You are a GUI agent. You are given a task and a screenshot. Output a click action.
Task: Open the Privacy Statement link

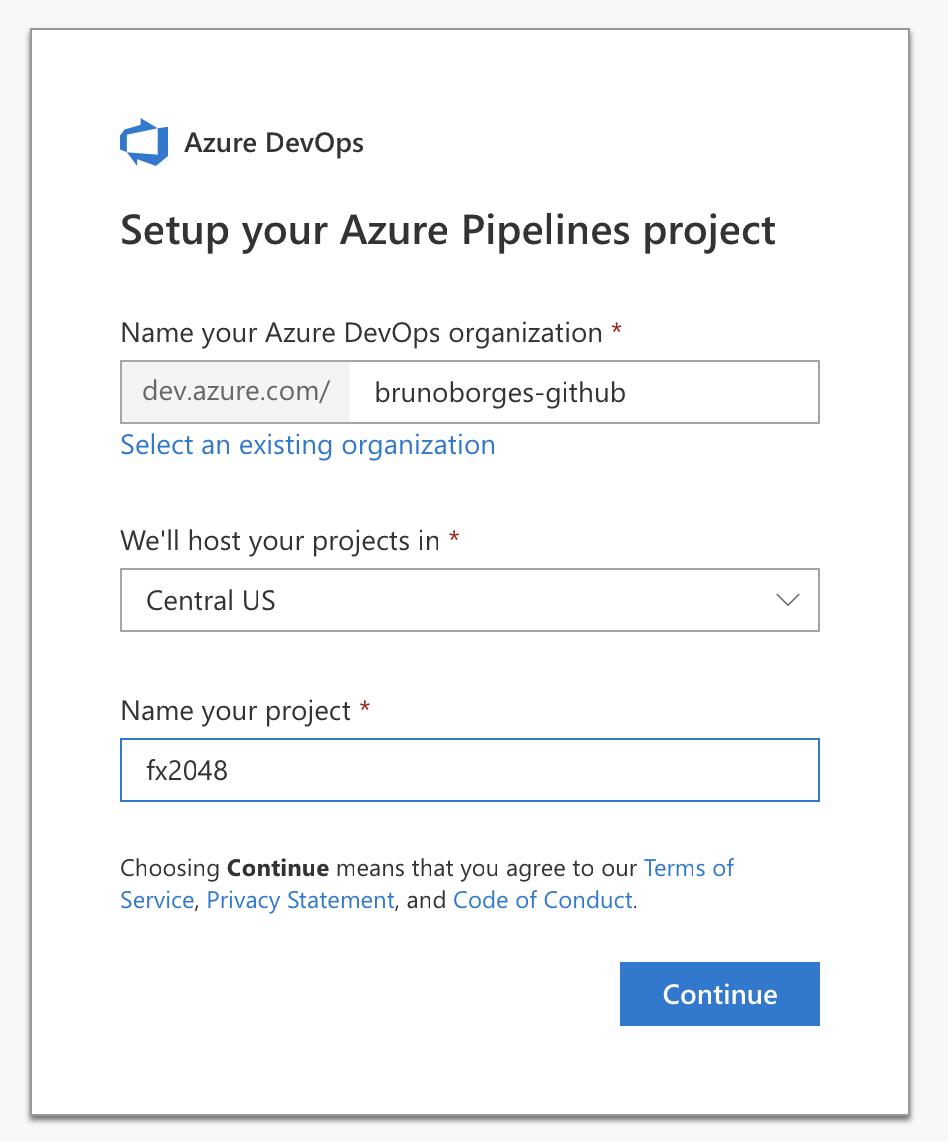(x=300, y=900)
